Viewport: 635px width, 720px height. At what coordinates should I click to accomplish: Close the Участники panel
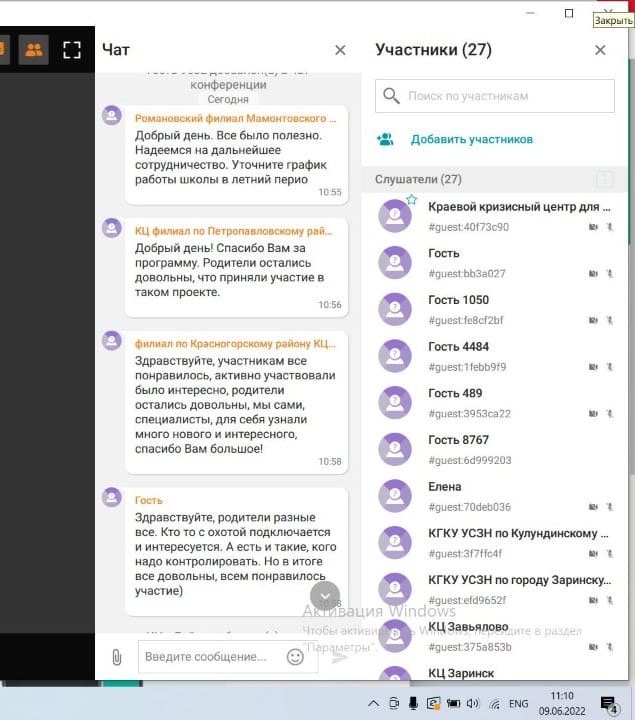pyautogui.click(x=600, y=50)
